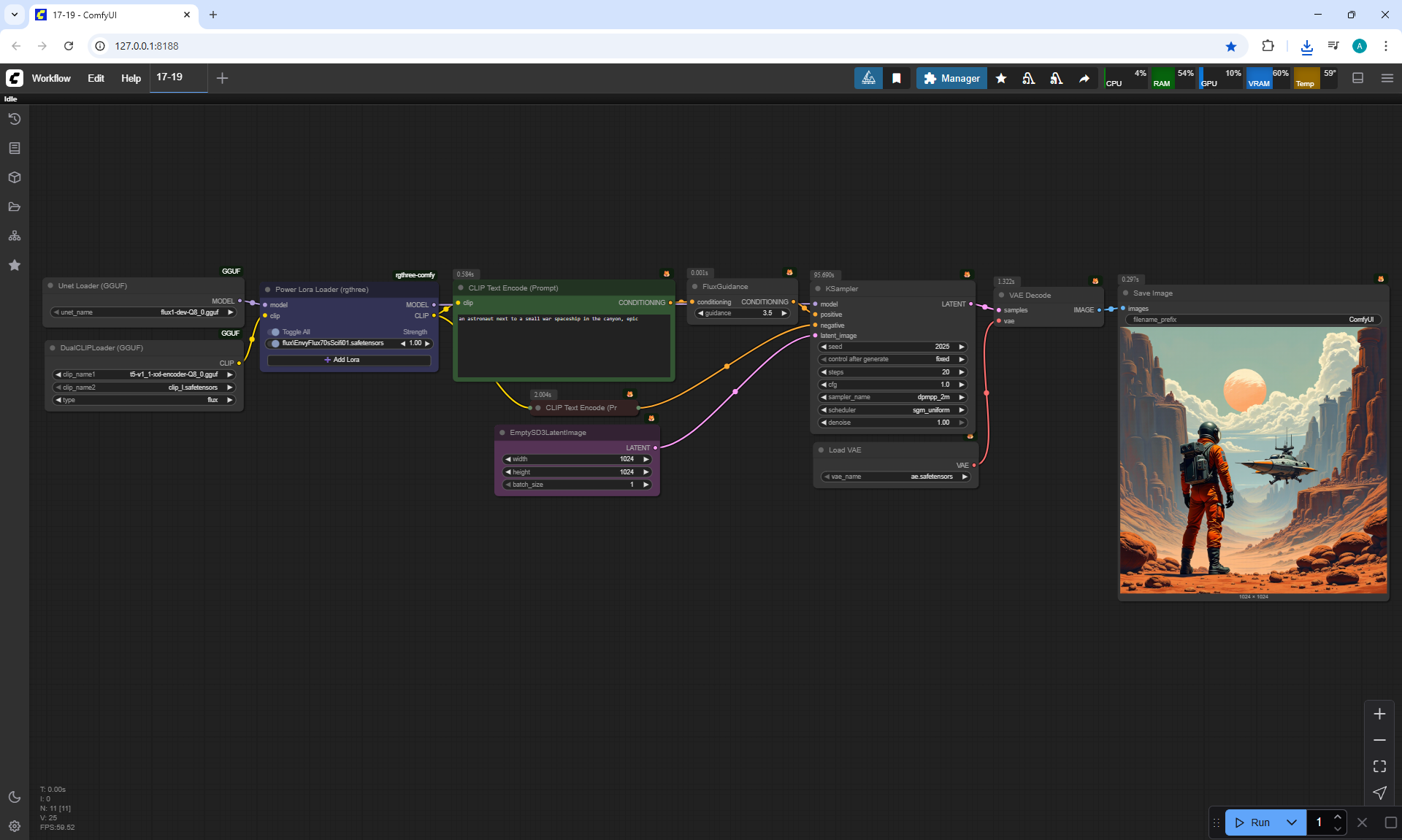Toggle the dark theme moon icon
1402x840 pixels.
(x=15, y=797)
